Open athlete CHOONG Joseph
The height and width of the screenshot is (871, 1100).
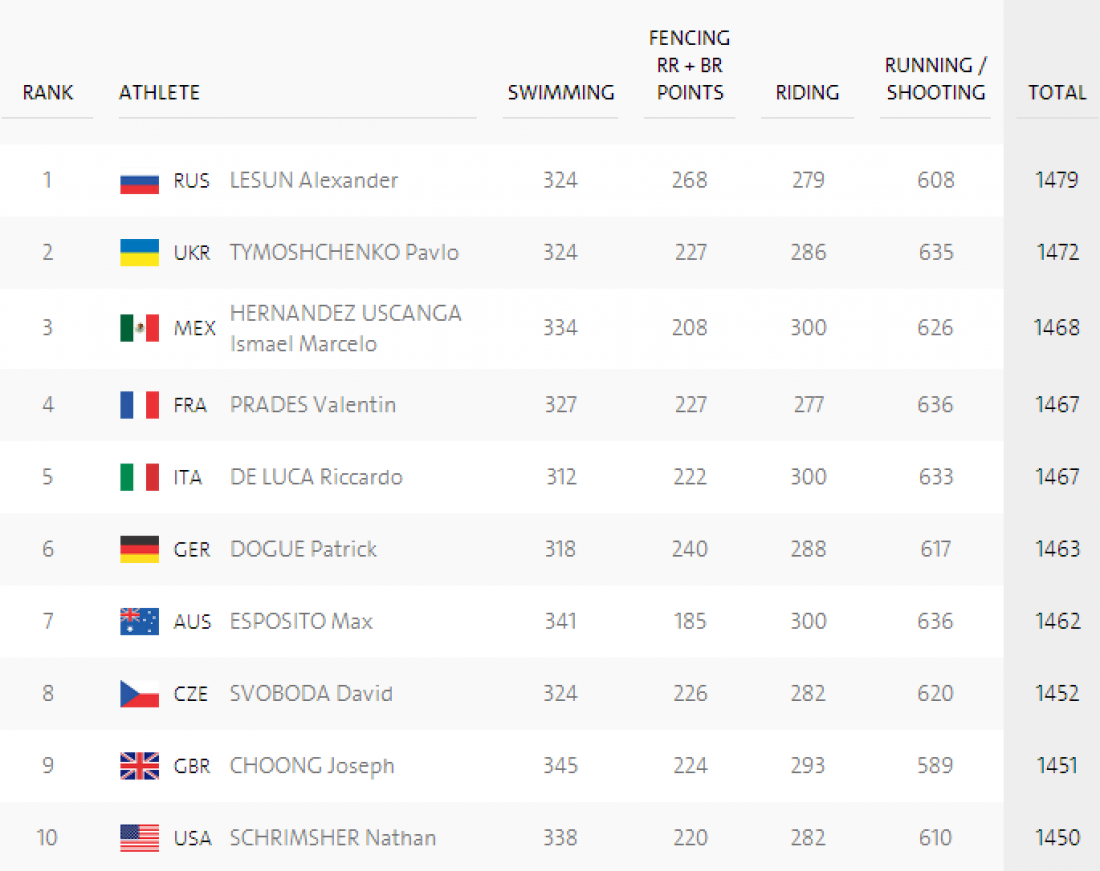pyautogui.click(x=312, y=766)
